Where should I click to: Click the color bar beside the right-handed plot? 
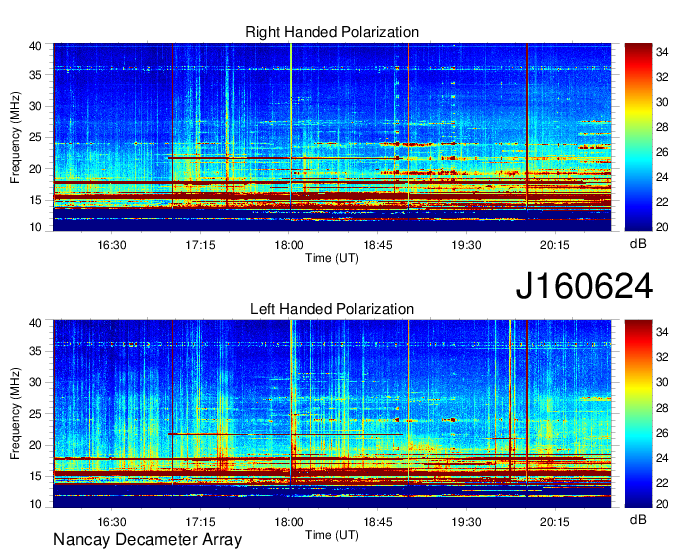point(638,137)
